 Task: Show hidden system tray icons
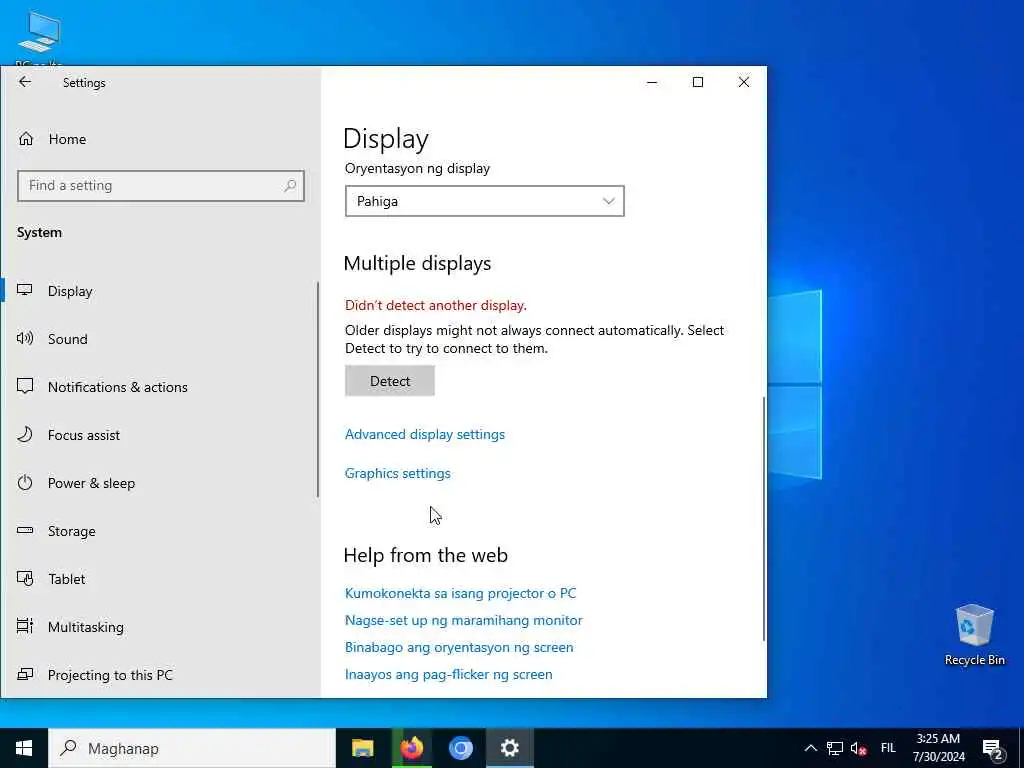pyautogui.click(x=810, y=748)
